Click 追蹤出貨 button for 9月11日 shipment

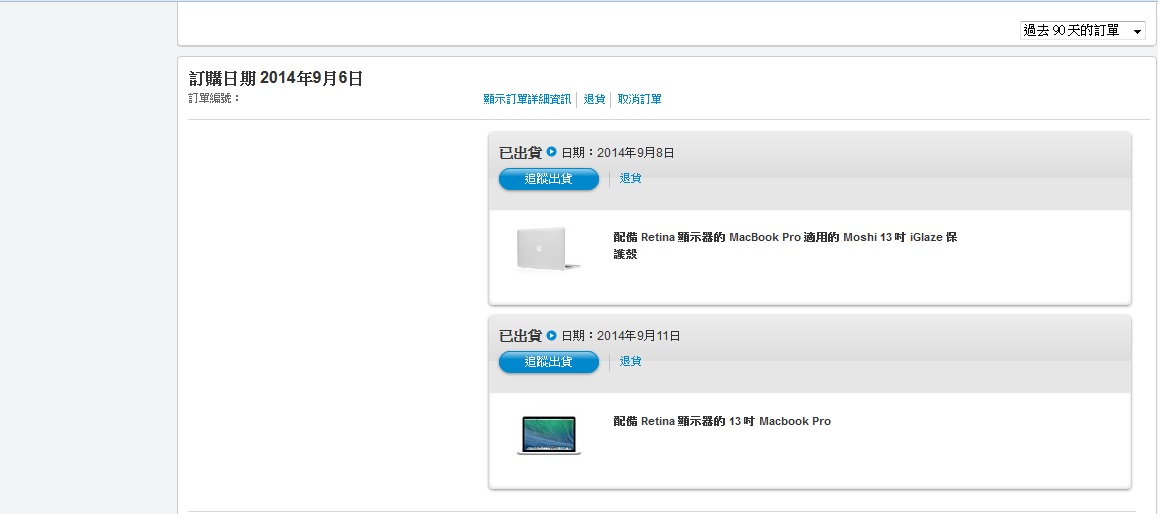[549, 362]
